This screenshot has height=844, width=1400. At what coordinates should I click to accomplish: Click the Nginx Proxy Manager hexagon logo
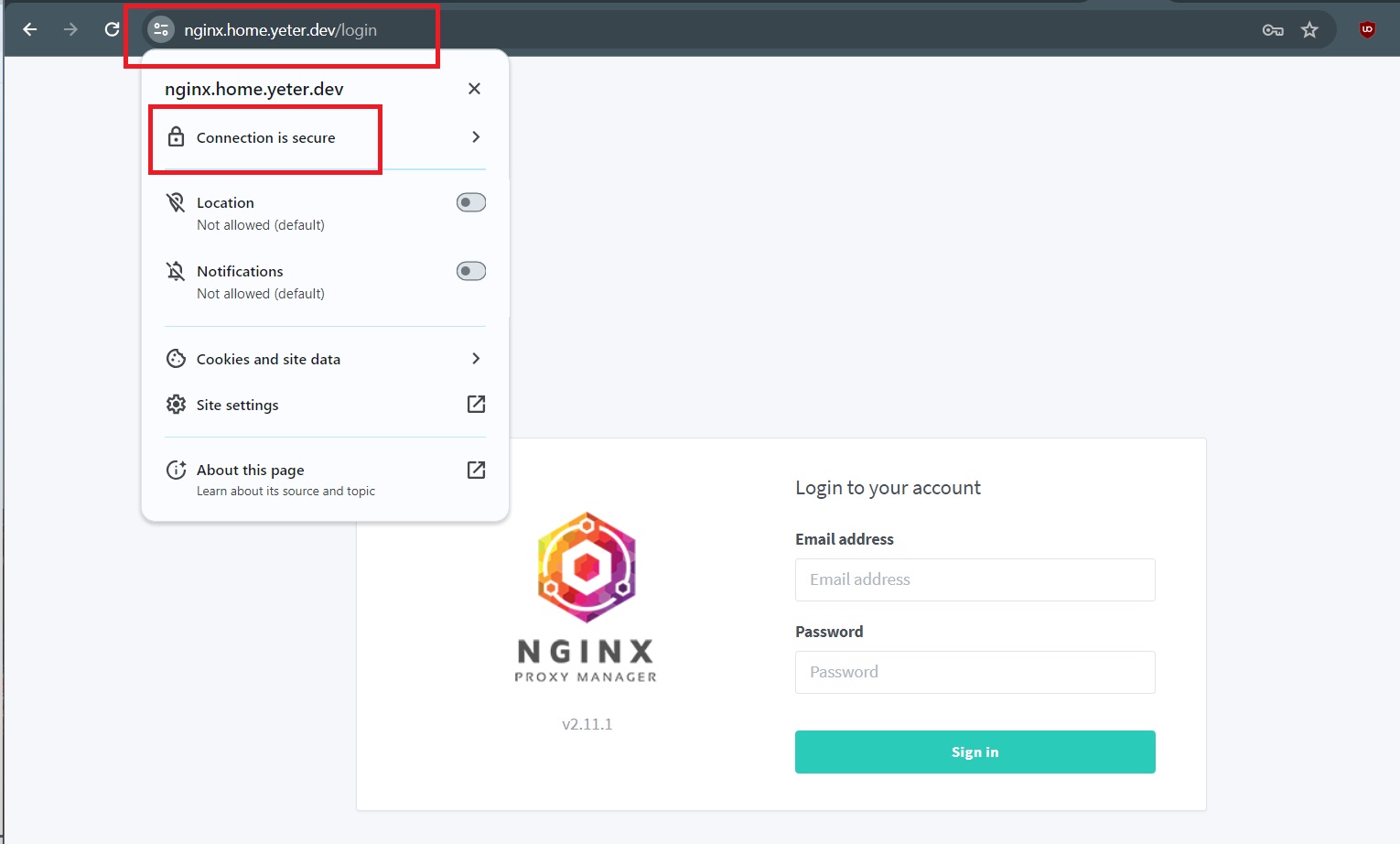tap(587, 568)
